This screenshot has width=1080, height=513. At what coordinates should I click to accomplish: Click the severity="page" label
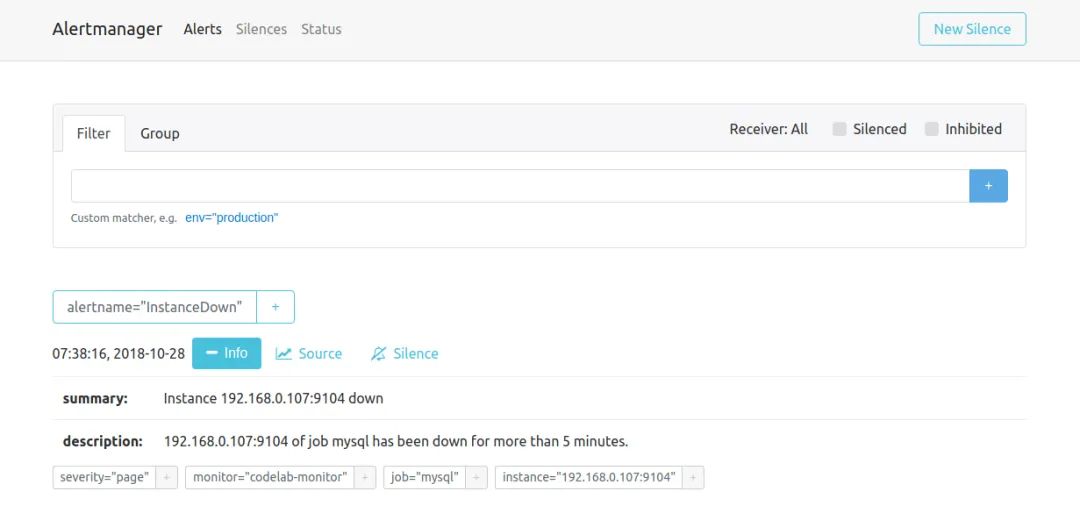105,477
